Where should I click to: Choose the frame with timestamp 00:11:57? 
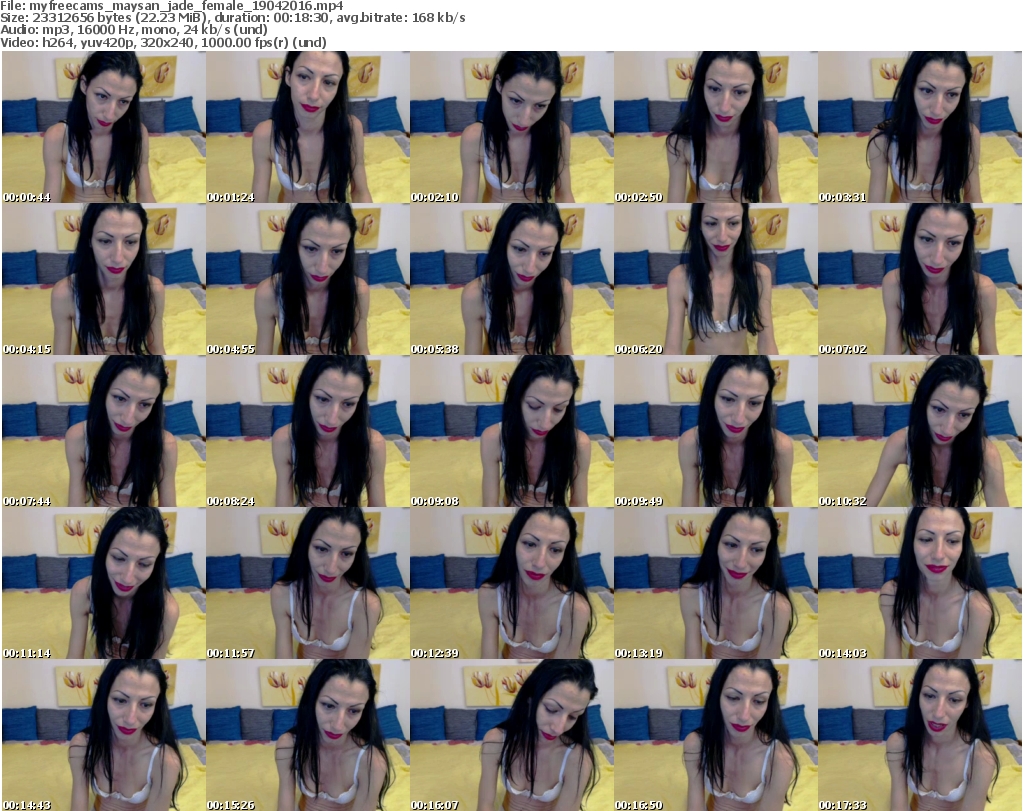click(x=308, y=583)
